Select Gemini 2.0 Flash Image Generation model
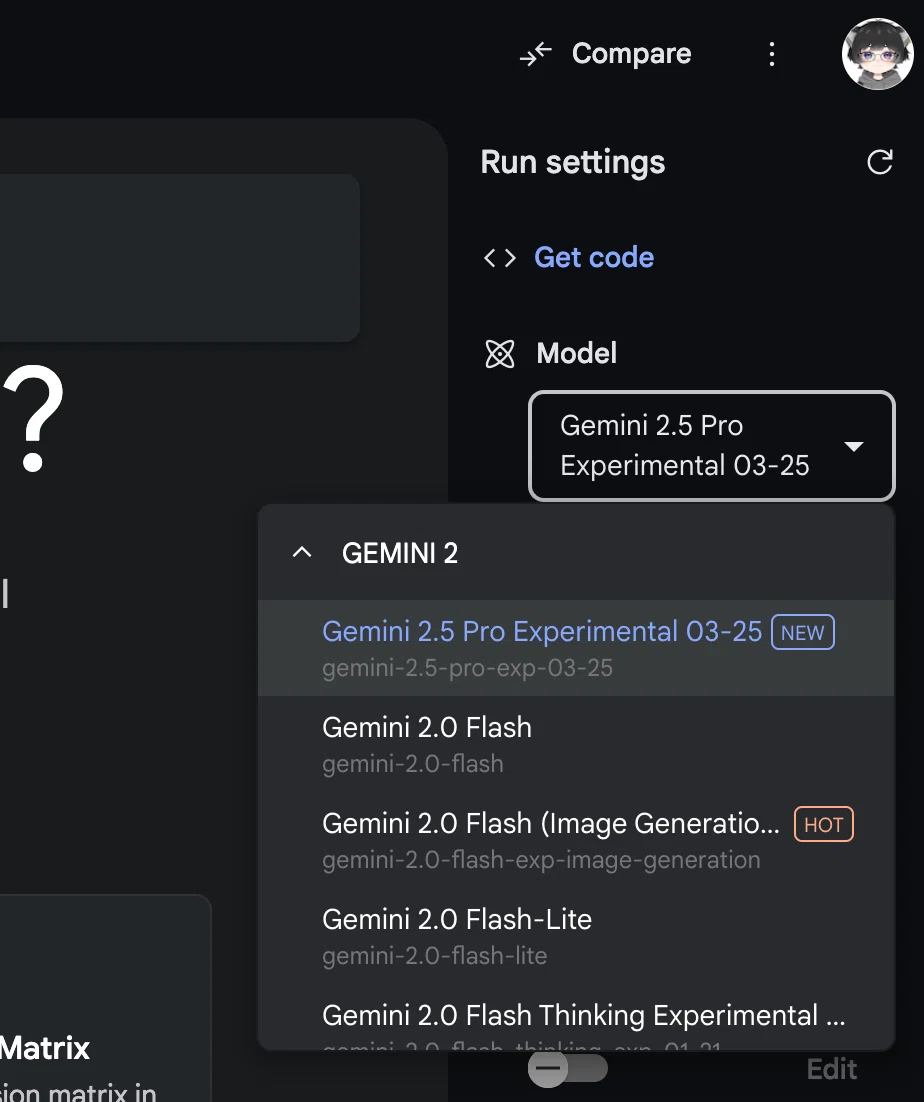Image resolution: width=924 pixels, height=1102 pixels. point(576,840)
